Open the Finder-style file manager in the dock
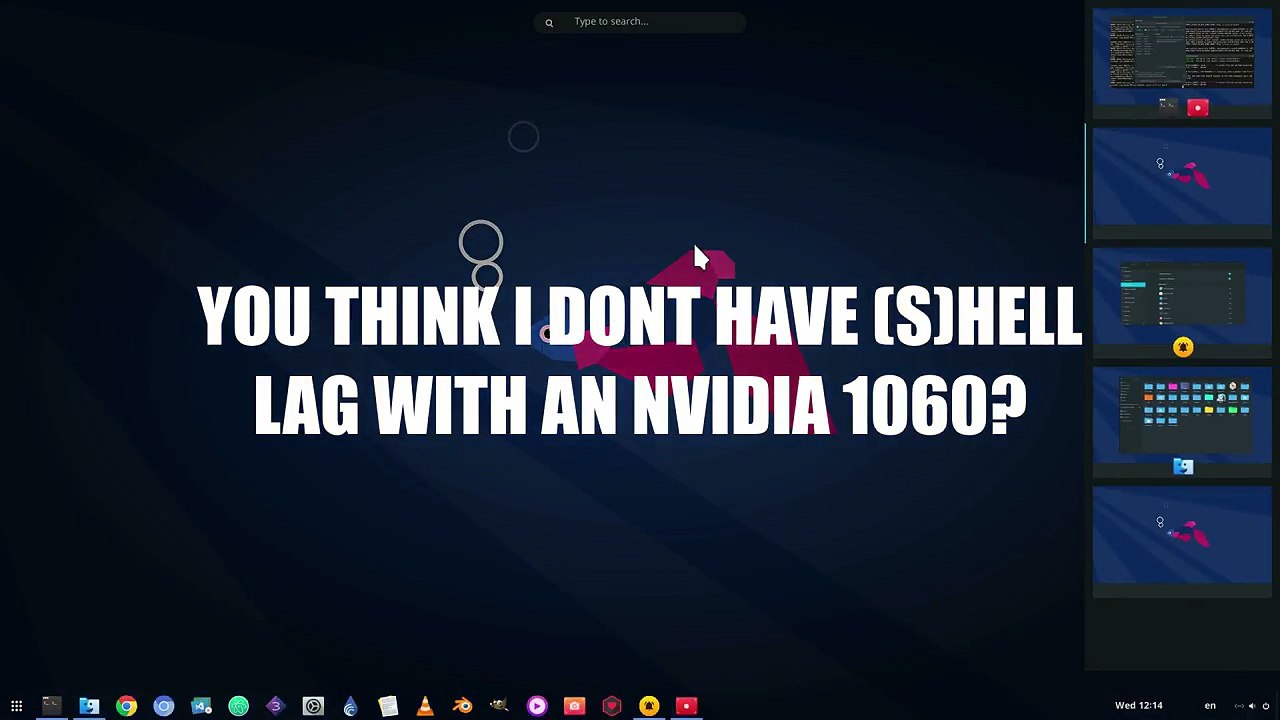The image size is (1280, 720). click(x=89, y=706)
